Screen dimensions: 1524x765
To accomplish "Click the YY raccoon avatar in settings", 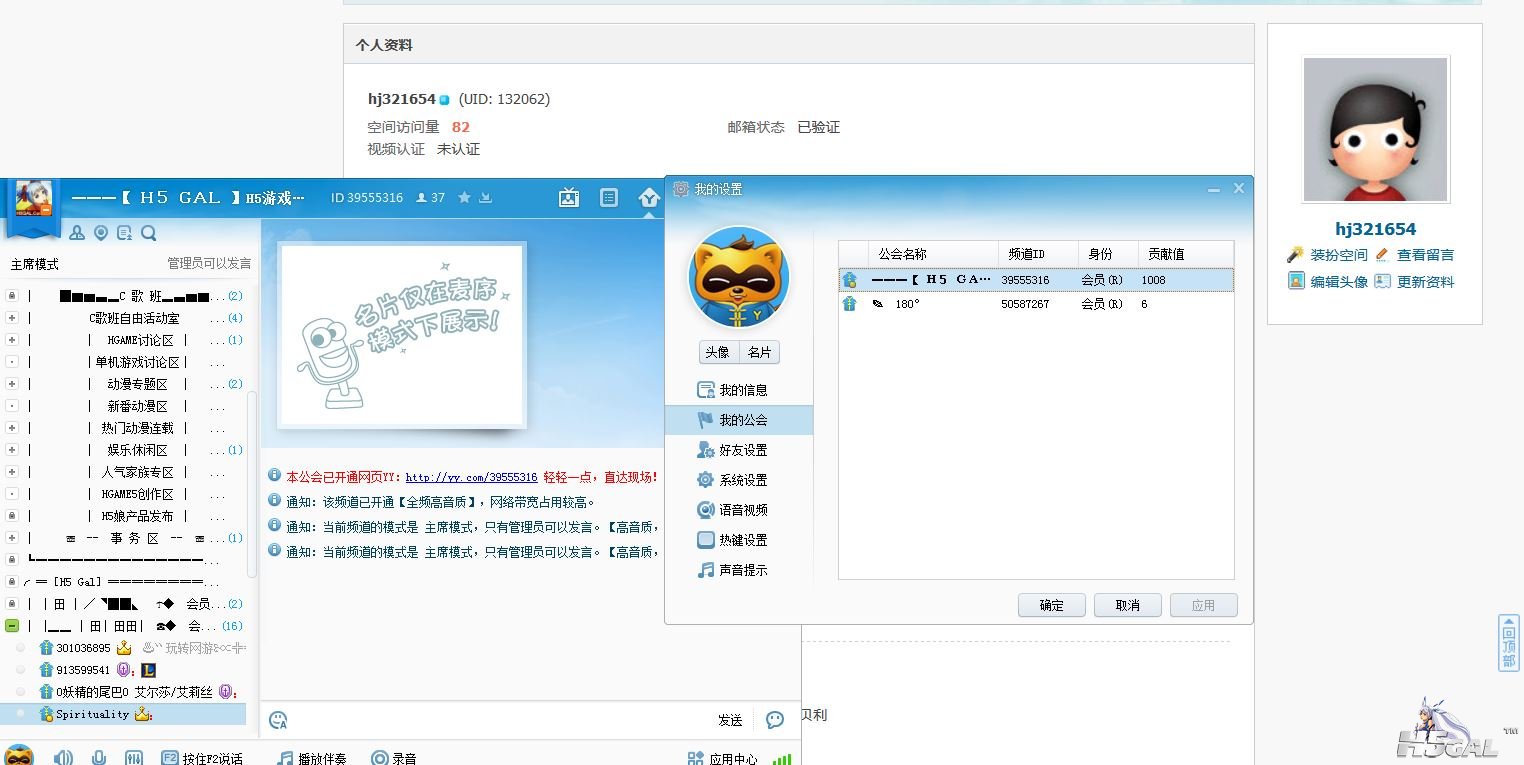I will [739, 278].
